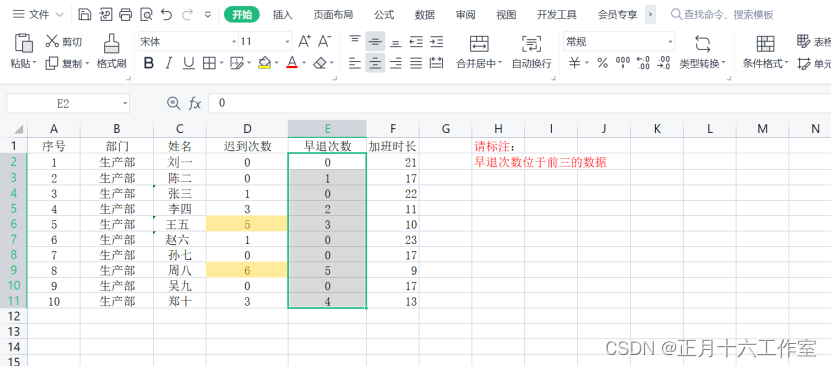Expand the font color dropdown arrow
831x367 pixels.
(x=304, y=64)
